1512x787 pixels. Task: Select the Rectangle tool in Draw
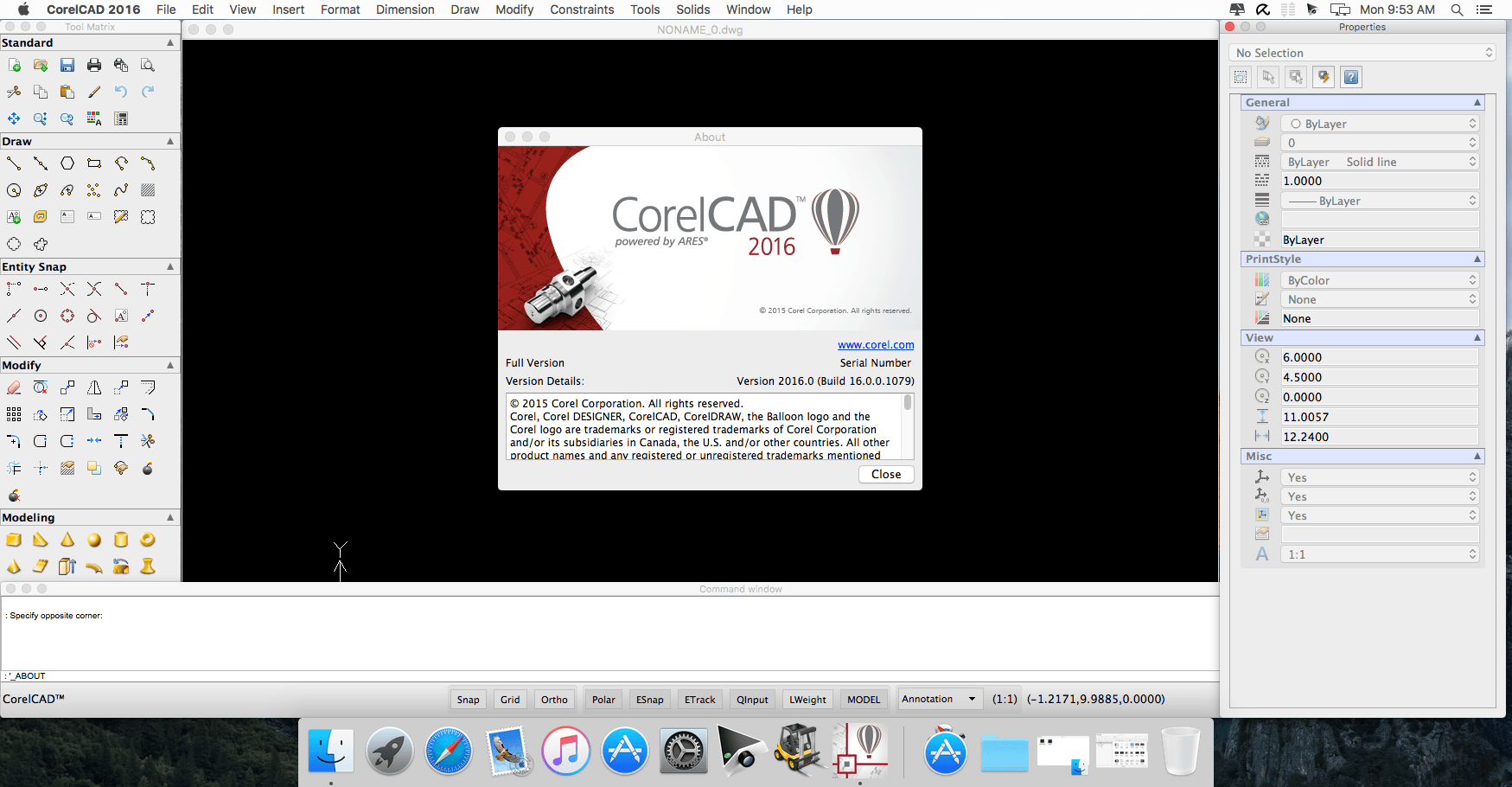(x=94, y=163)
